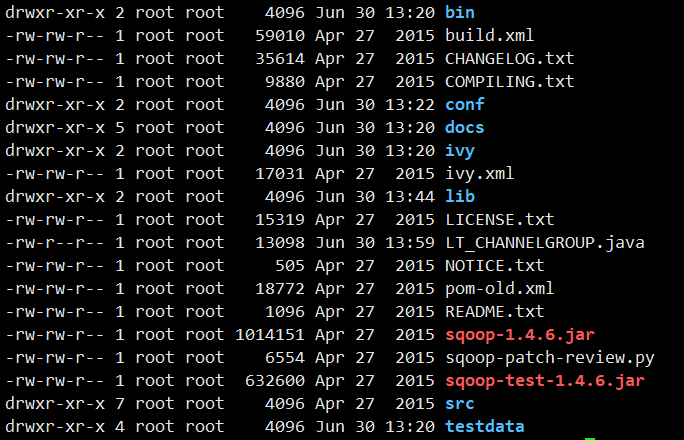684x440 pixels.
Task: Select the src directory name
Action: click(460, 404)
